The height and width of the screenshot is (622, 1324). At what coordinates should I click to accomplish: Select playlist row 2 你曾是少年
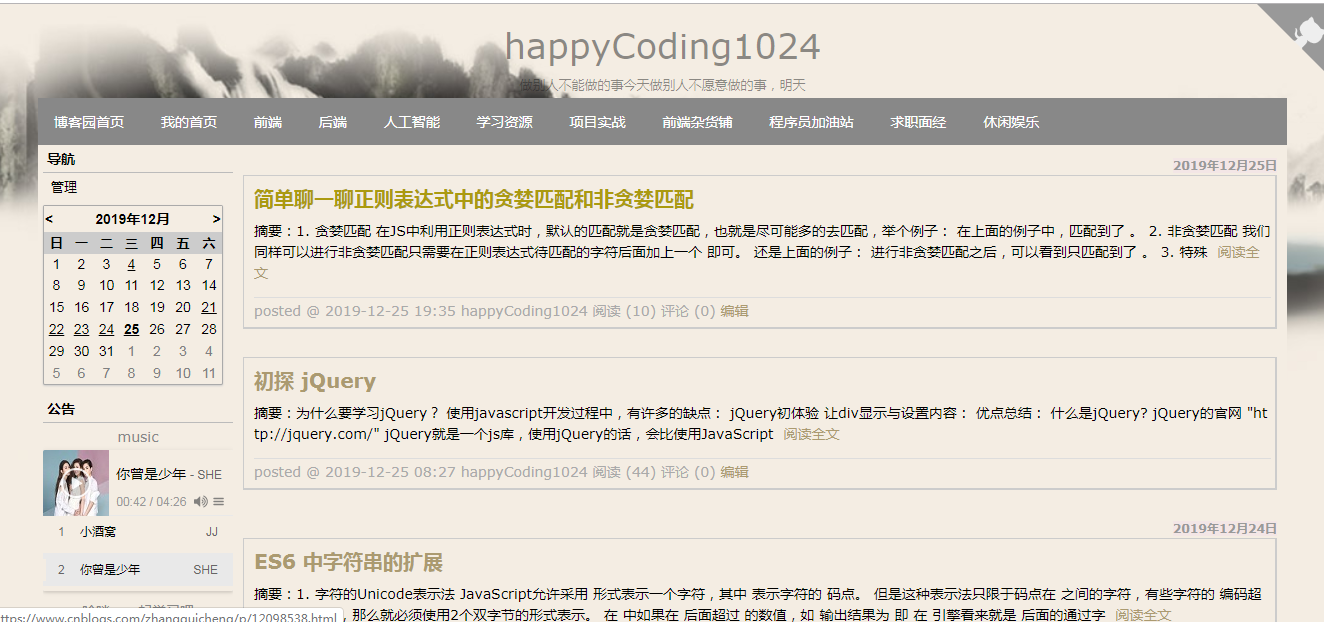(x=138, y=569)
